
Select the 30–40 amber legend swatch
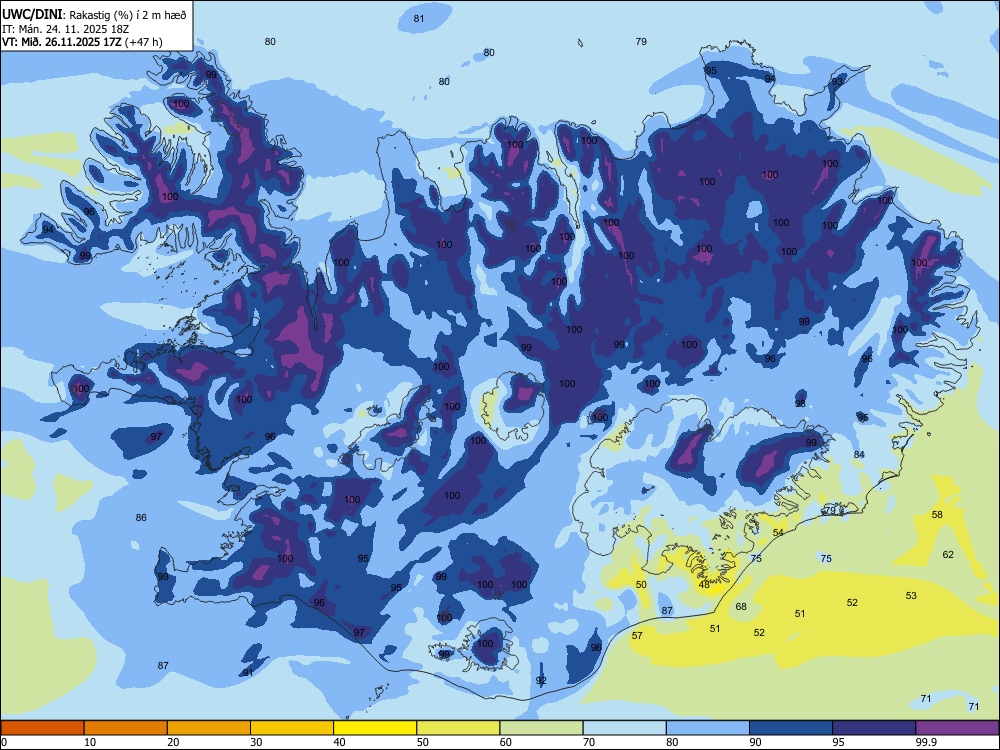coord(292,728)
